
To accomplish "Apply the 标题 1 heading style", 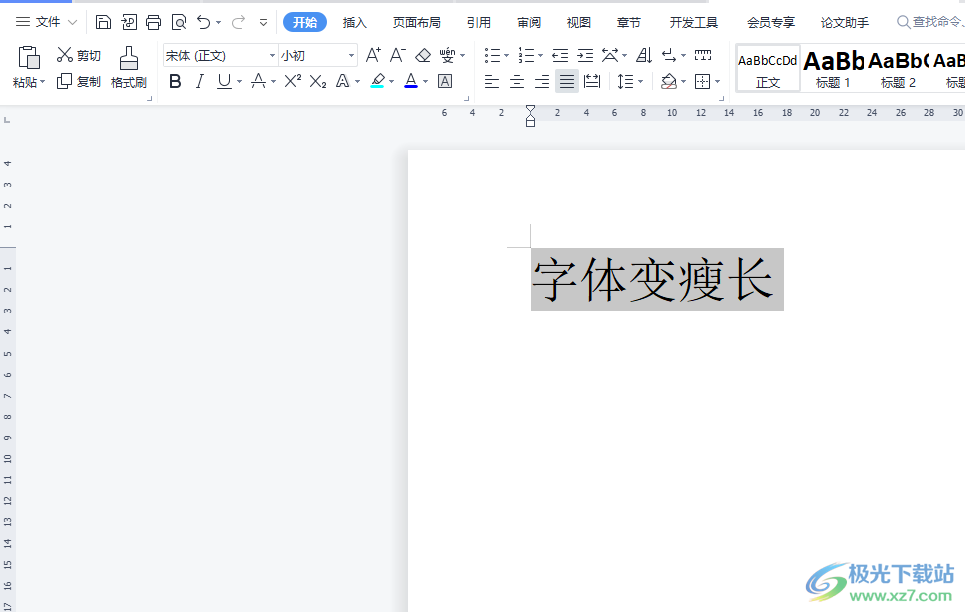I will [833, 68].
